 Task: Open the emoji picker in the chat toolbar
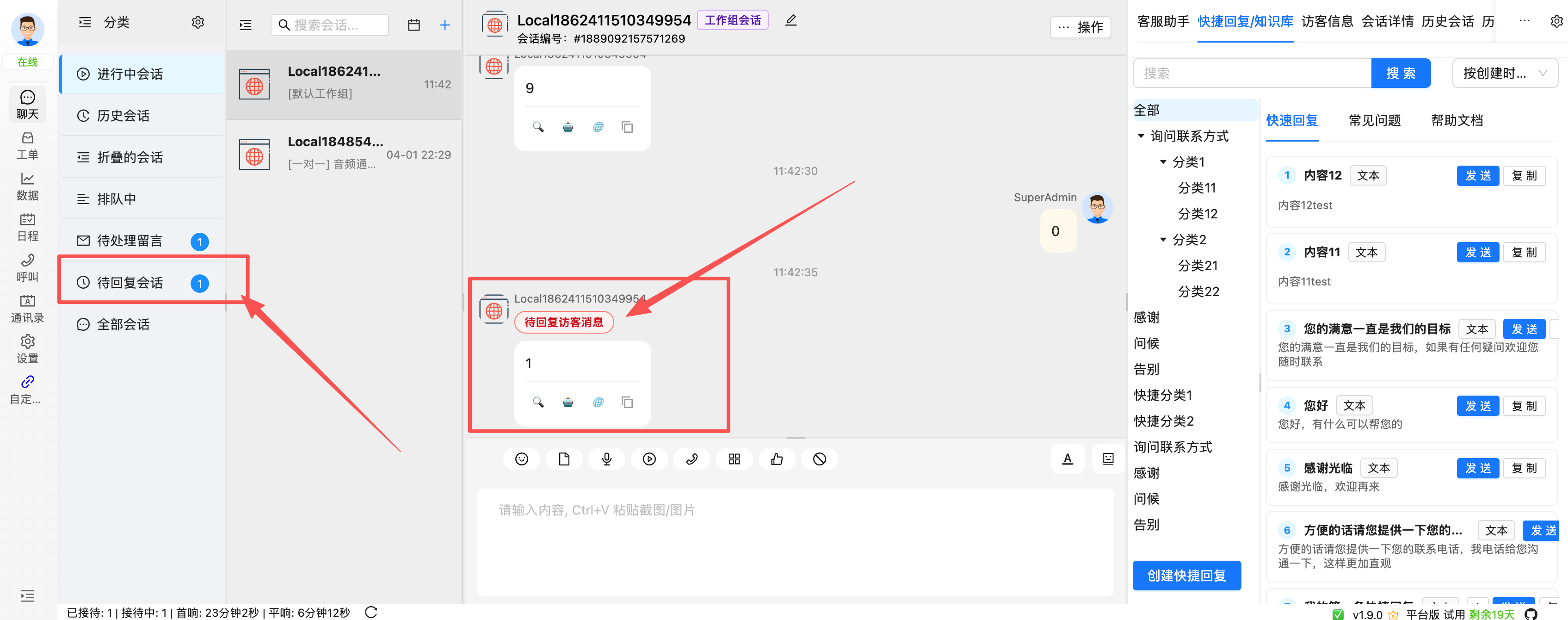521,459
